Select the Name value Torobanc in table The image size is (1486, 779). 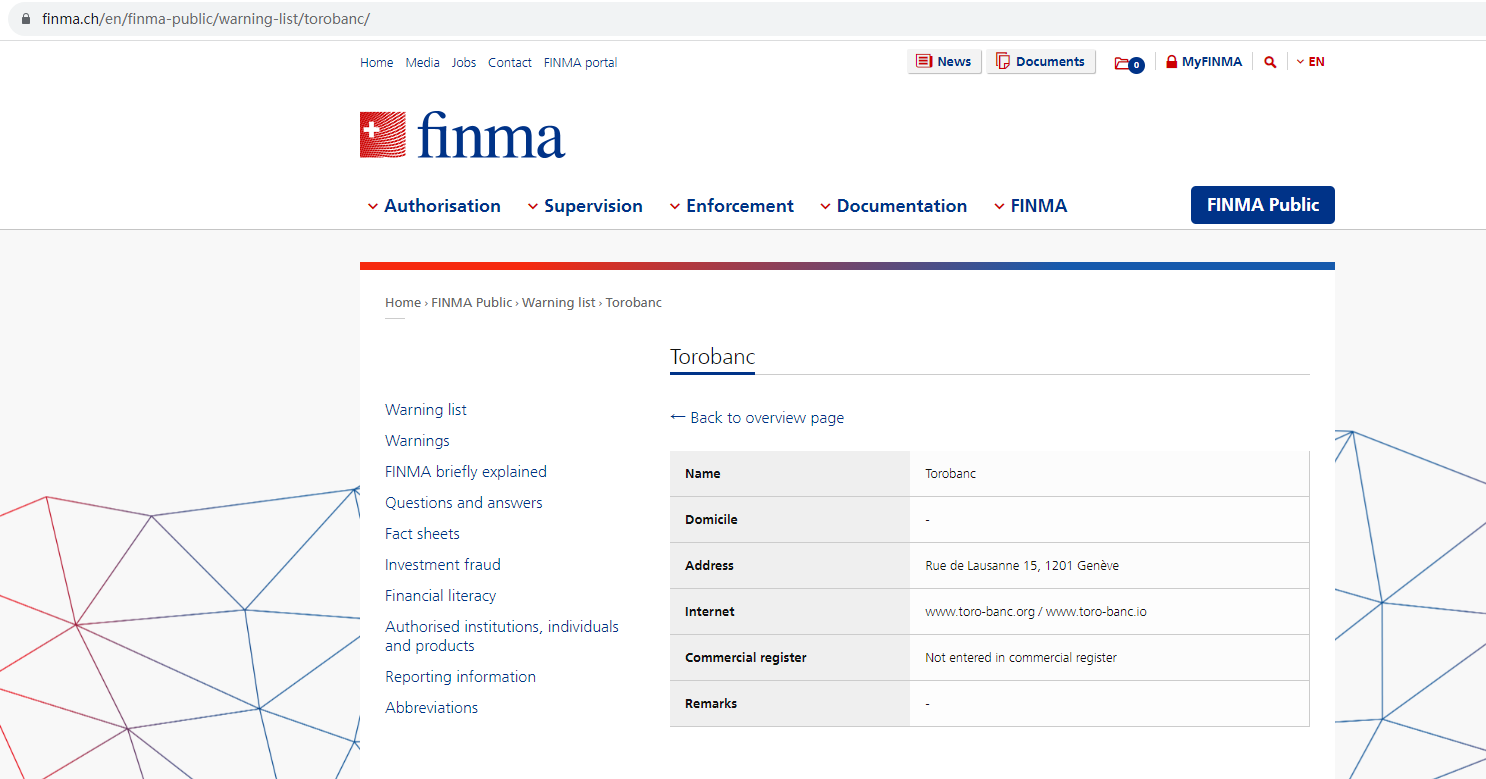click(x=951, y=474)
